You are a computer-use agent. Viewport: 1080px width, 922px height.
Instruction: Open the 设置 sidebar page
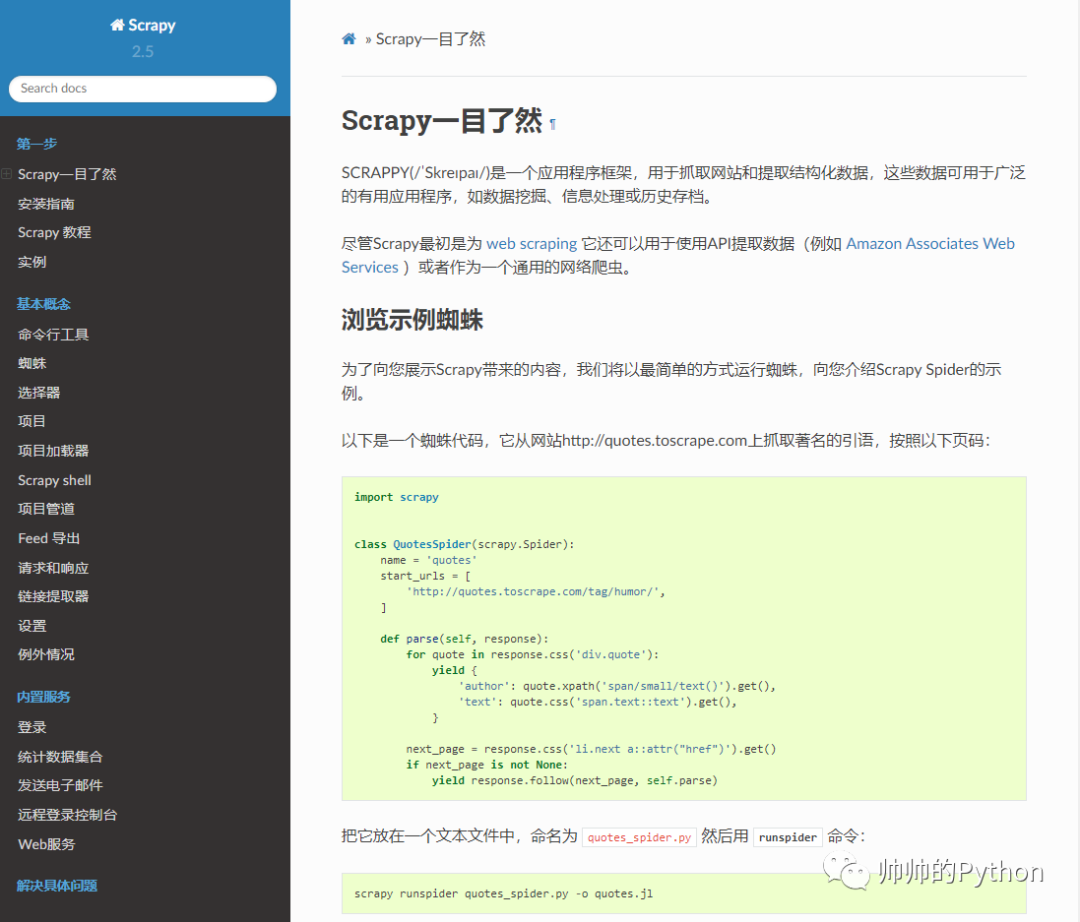tap(32, 626)
